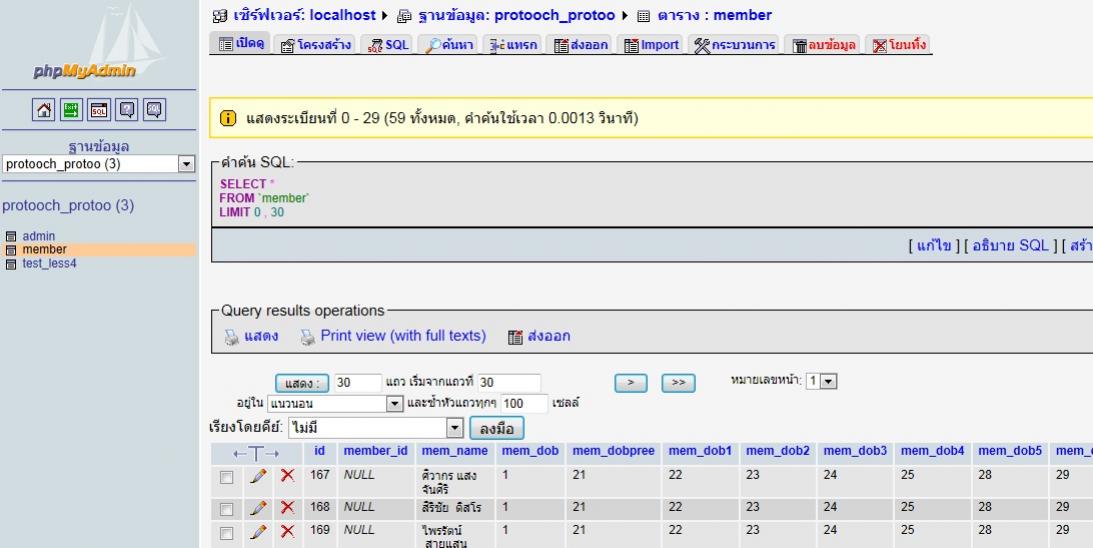Click the starting row field
The image size is (1093, 548).
[509, 383]
